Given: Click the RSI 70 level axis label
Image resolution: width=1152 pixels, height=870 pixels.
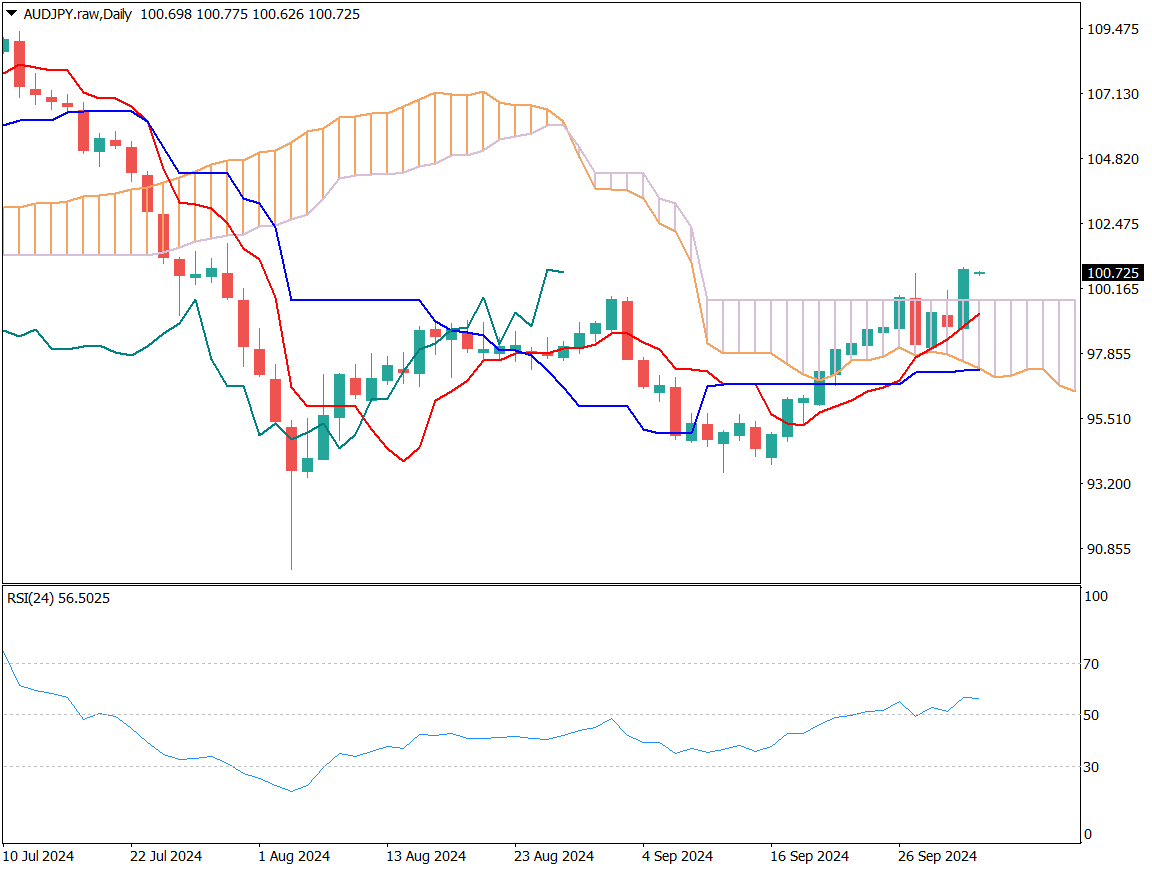Looking at the screenshot, I should click(1092, 664).
